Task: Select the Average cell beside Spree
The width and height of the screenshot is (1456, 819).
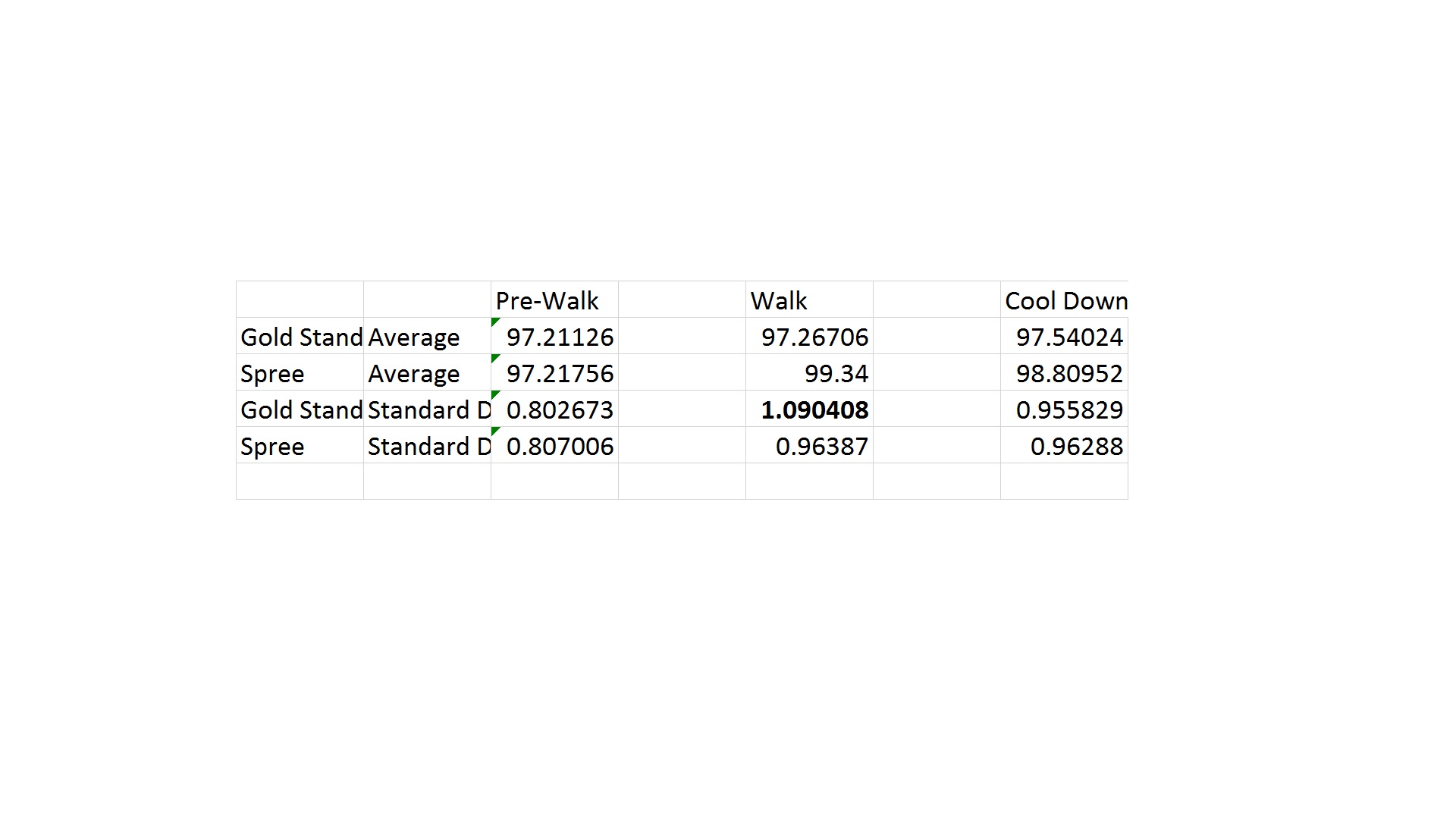Action: click(427, 373)
